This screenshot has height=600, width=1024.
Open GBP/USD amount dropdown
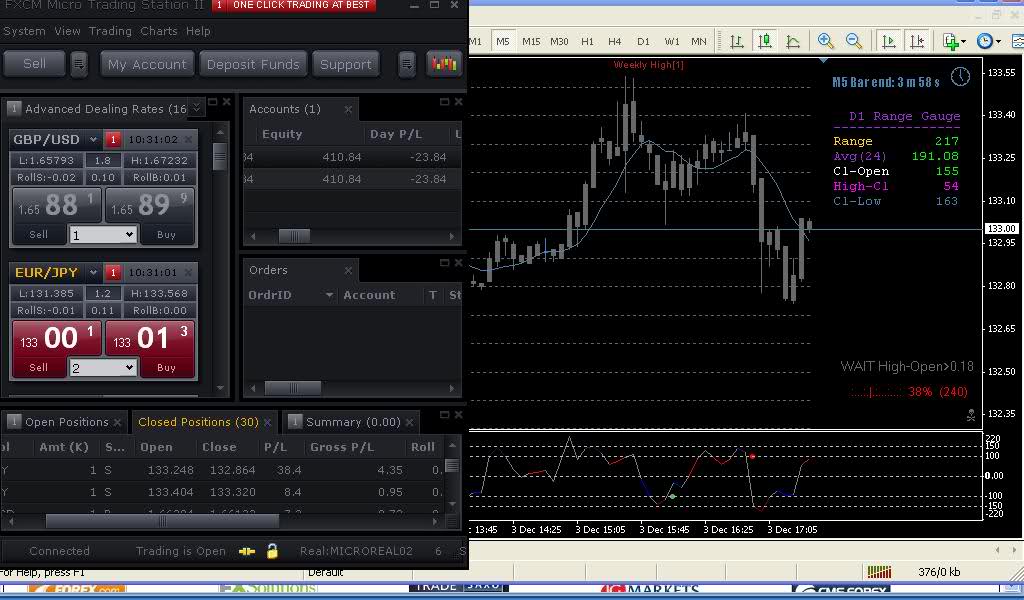coord(102,235)
